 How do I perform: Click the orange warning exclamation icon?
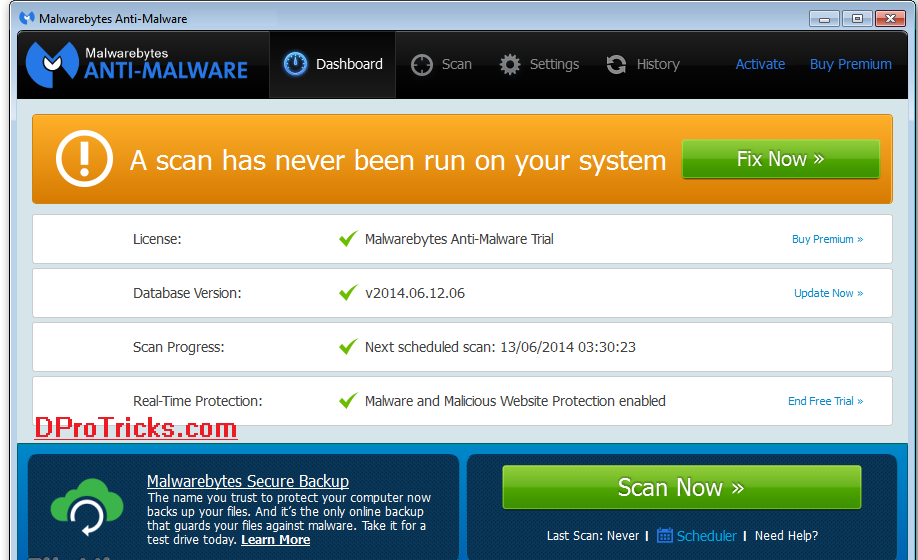[84, 158]
